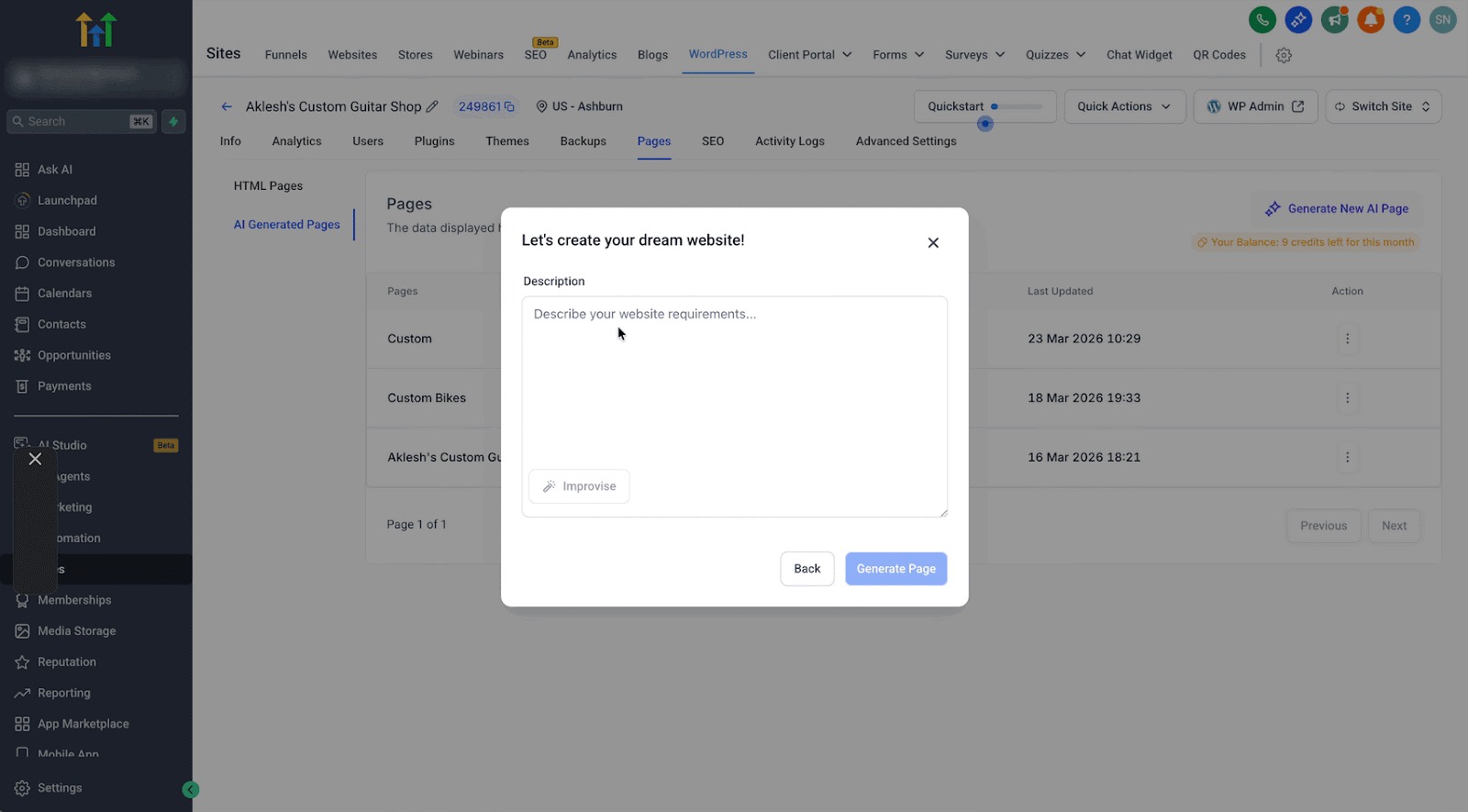The height and width of the screenshot is (812, 1468).
Task: Open the Plugins sub-tab
Action: coord(434,141)
